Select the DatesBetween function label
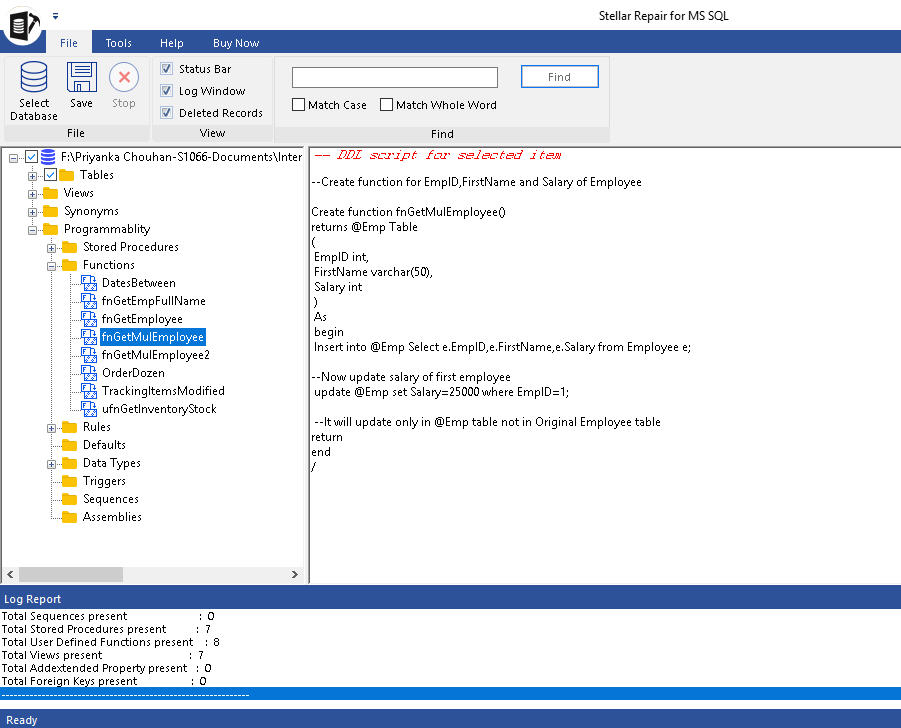 click(138, 283)
